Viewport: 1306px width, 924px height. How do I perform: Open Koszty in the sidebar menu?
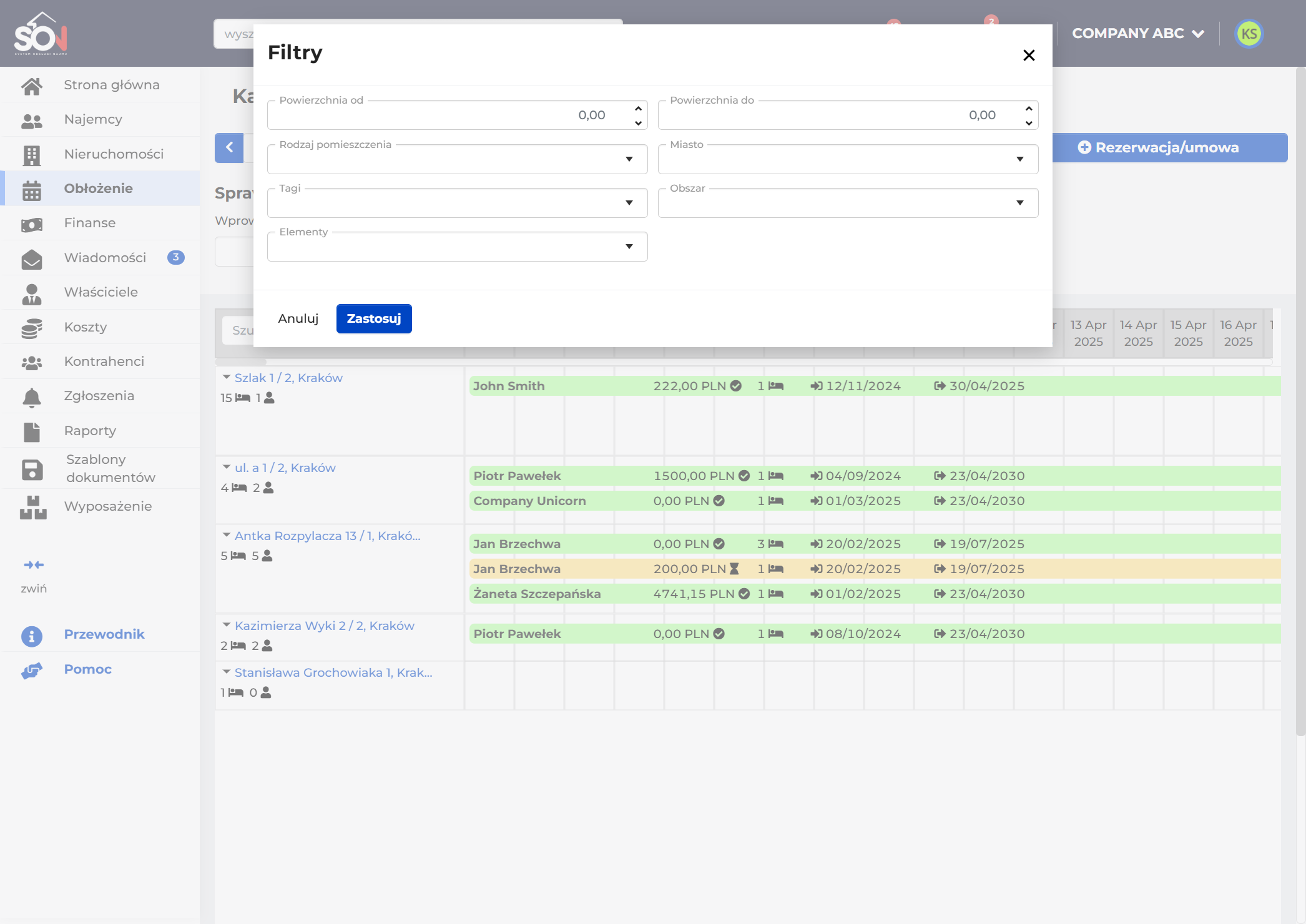[x=100, y=327]
